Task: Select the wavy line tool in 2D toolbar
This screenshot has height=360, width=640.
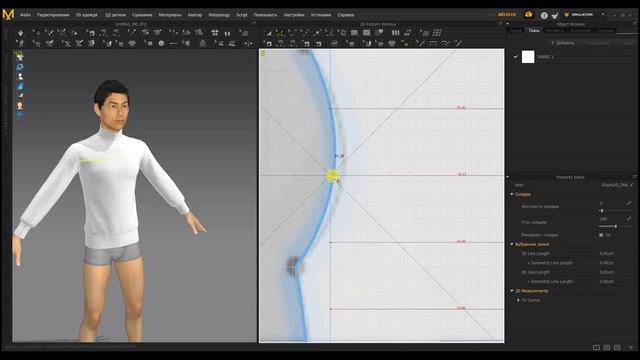Action: pyautogui.click(x=446, y=43)
